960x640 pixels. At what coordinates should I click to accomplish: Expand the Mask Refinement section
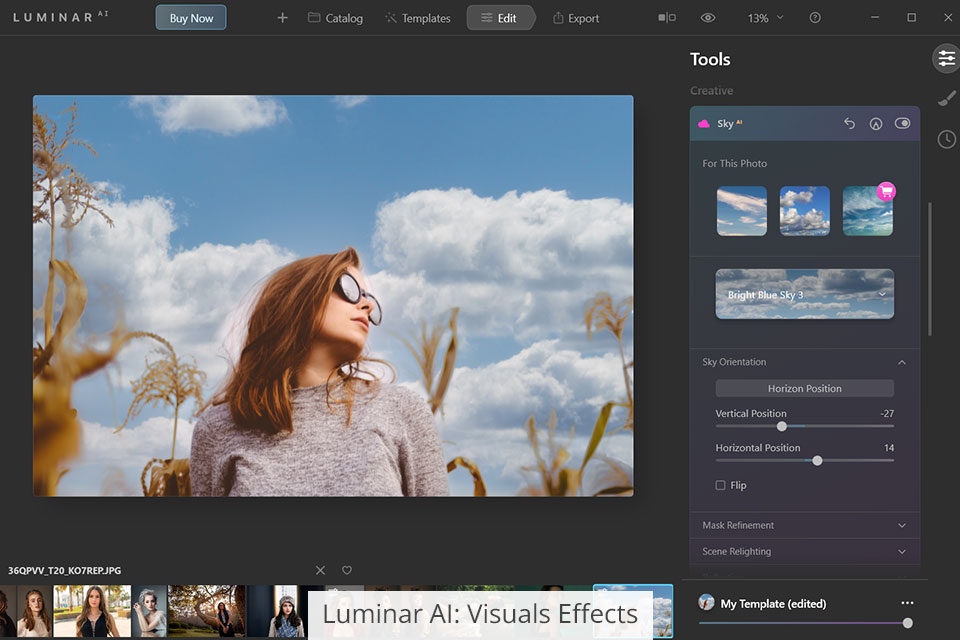point(804,525)
